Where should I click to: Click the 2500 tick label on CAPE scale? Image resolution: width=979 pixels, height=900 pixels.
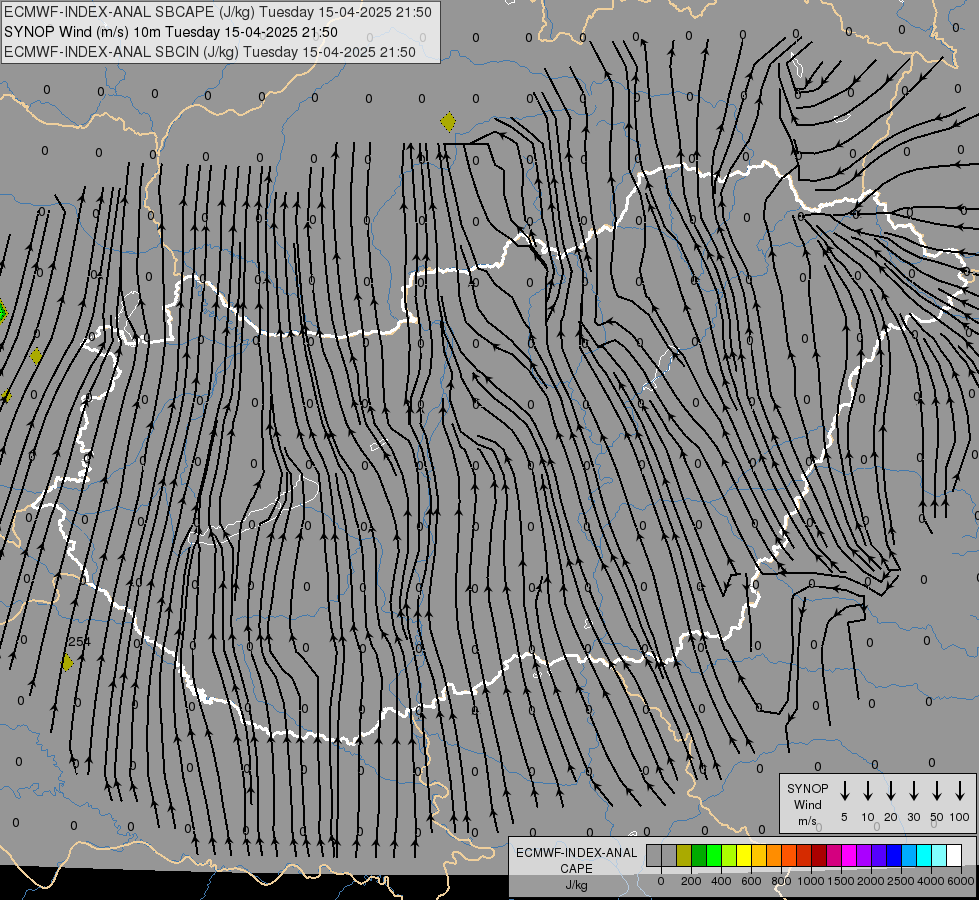tap(901, 881)
